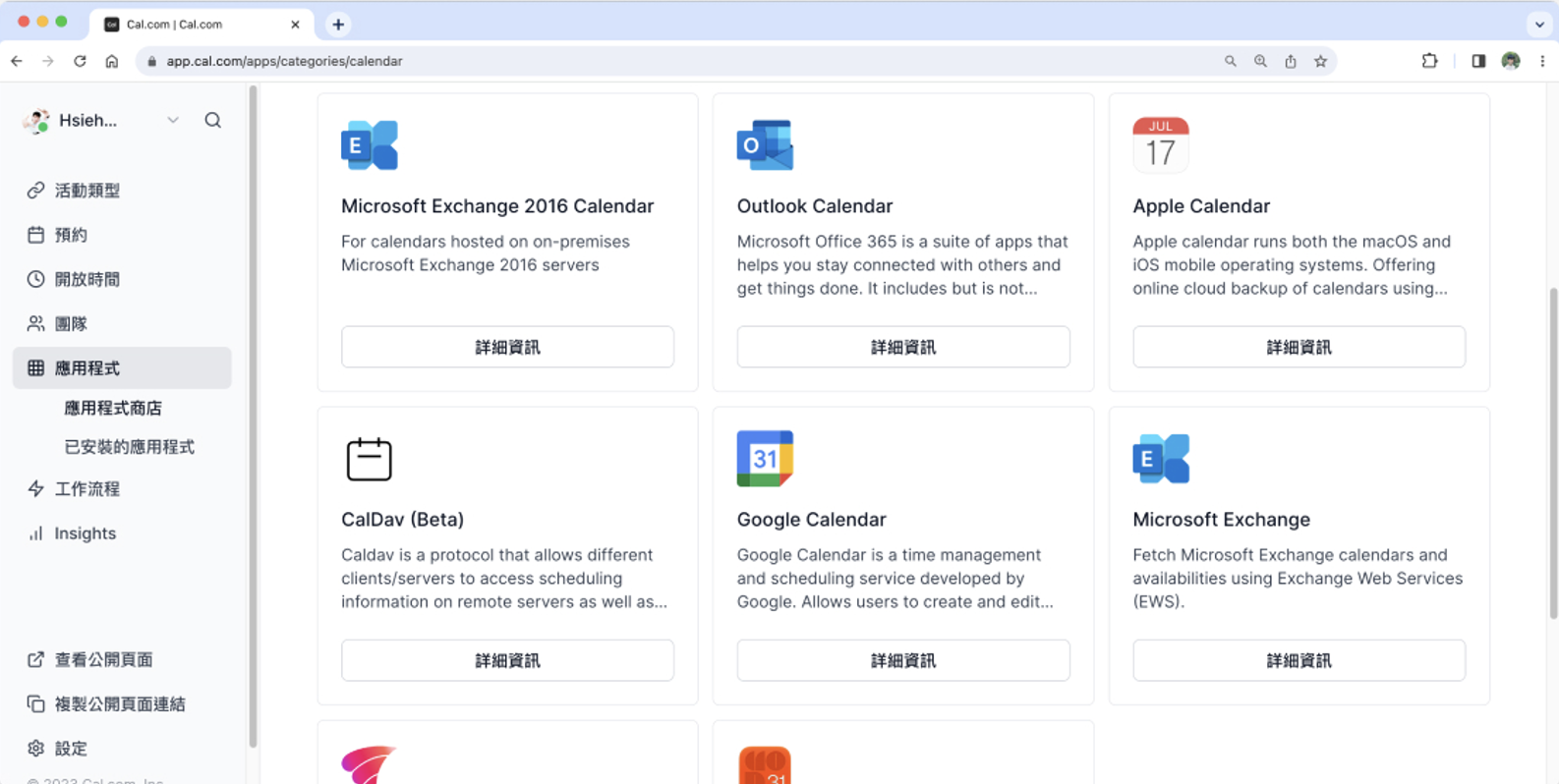The image size is (1559, 784).
Task: Click the partially visible red feather app icon
Action: (370, 764)
